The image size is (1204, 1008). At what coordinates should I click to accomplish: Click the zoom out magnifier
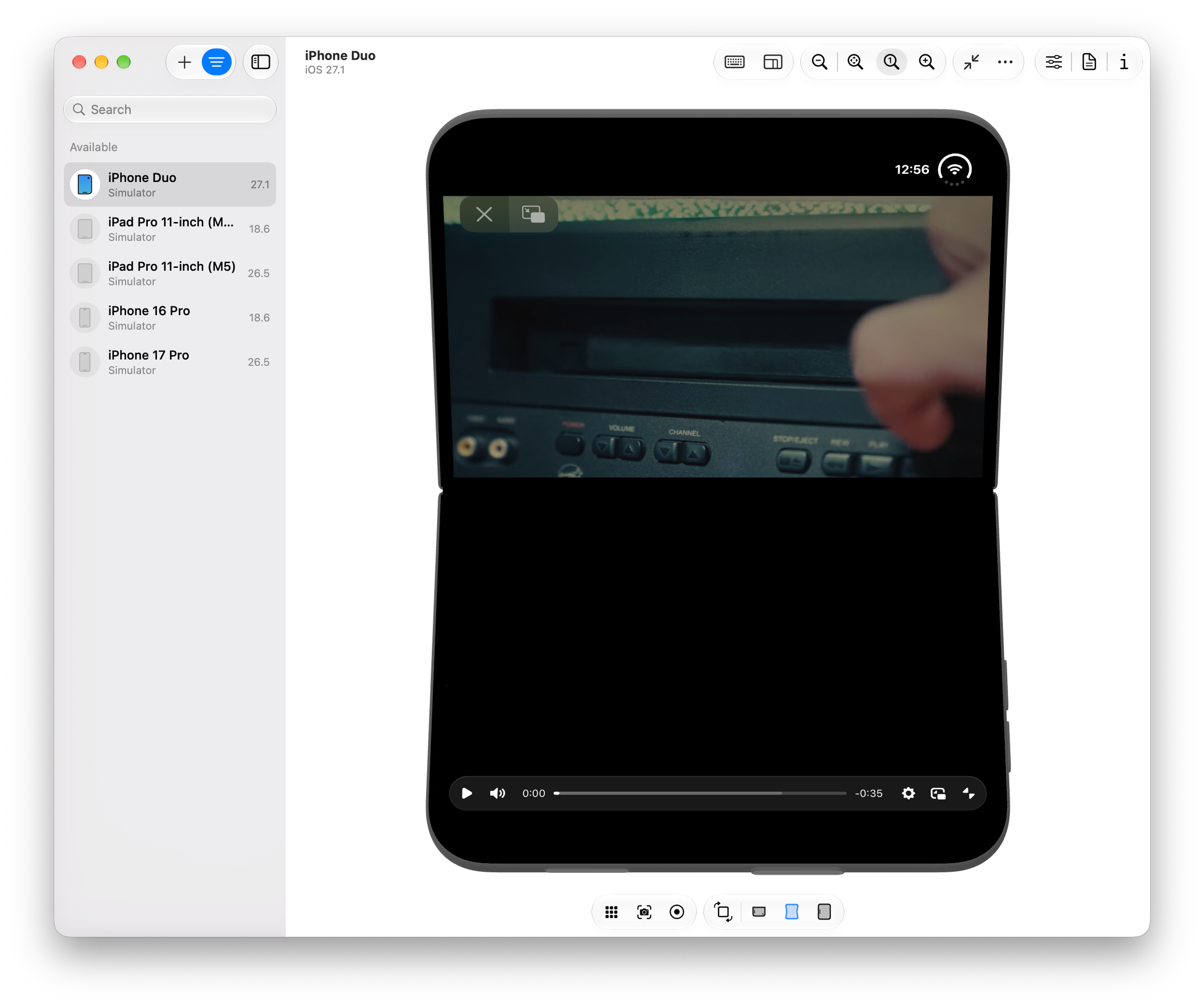point(819,62)
